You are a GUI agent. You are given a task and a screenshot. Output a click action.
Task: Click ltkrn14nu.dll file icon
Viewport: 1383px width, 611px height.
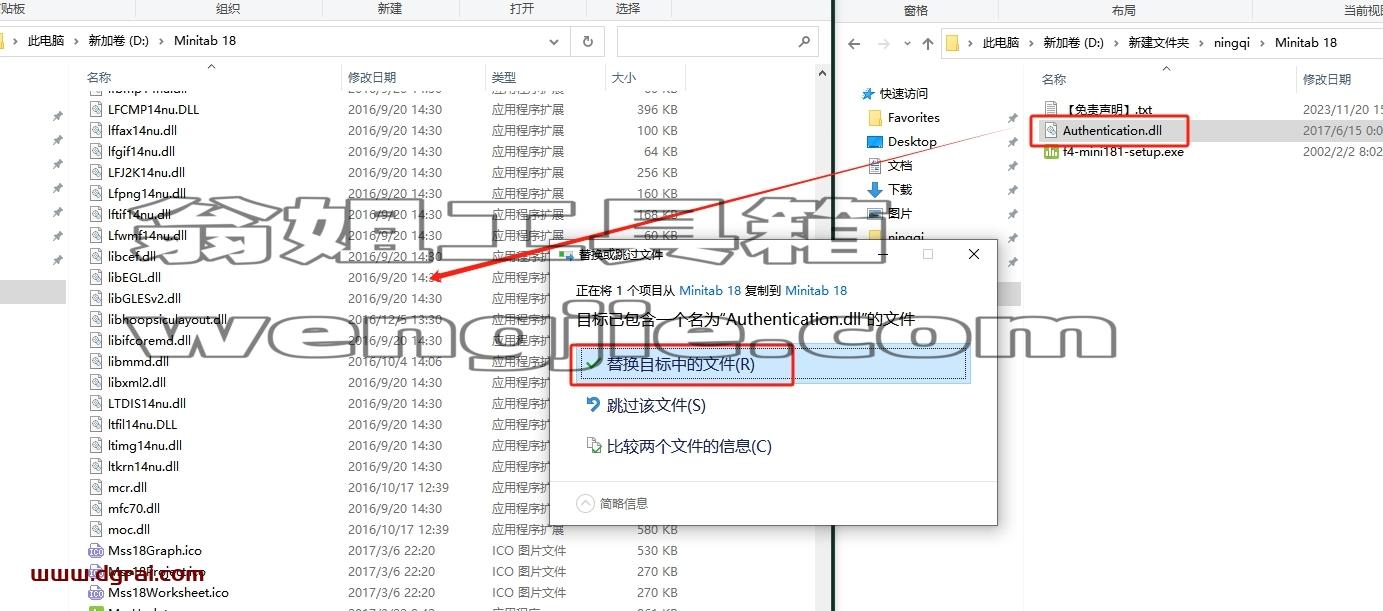pyautogui.click(x=96, y=466)
